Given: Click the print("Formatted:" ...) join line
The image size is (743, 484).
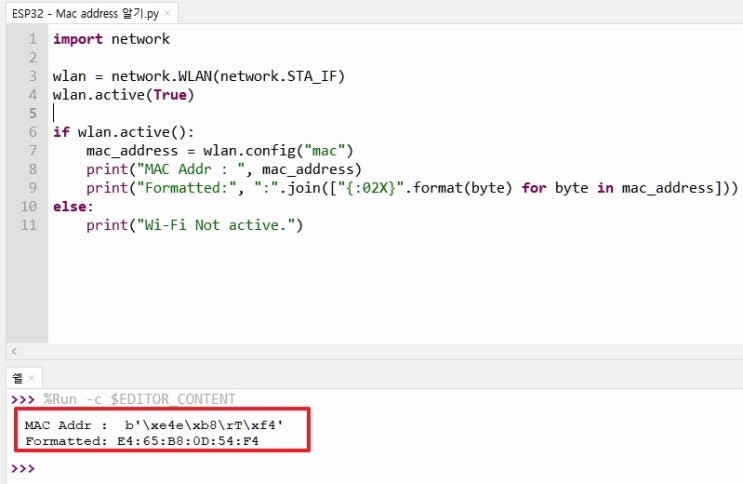Looking at the screenshot, I should coord(412,188).
